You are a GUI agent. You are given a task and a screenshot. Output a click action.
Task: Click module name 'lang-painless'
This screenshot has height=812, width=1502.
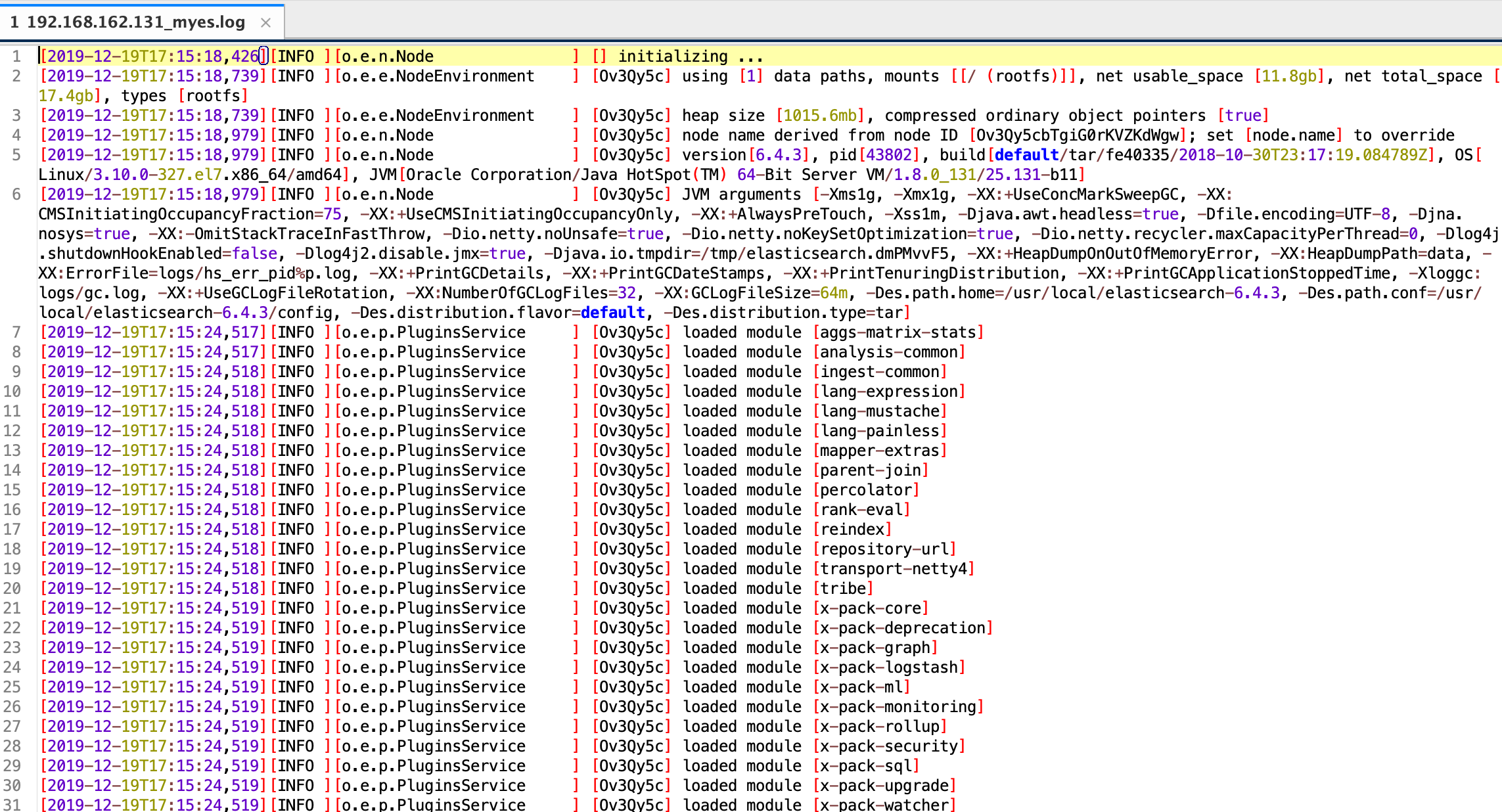pos(880,430)
